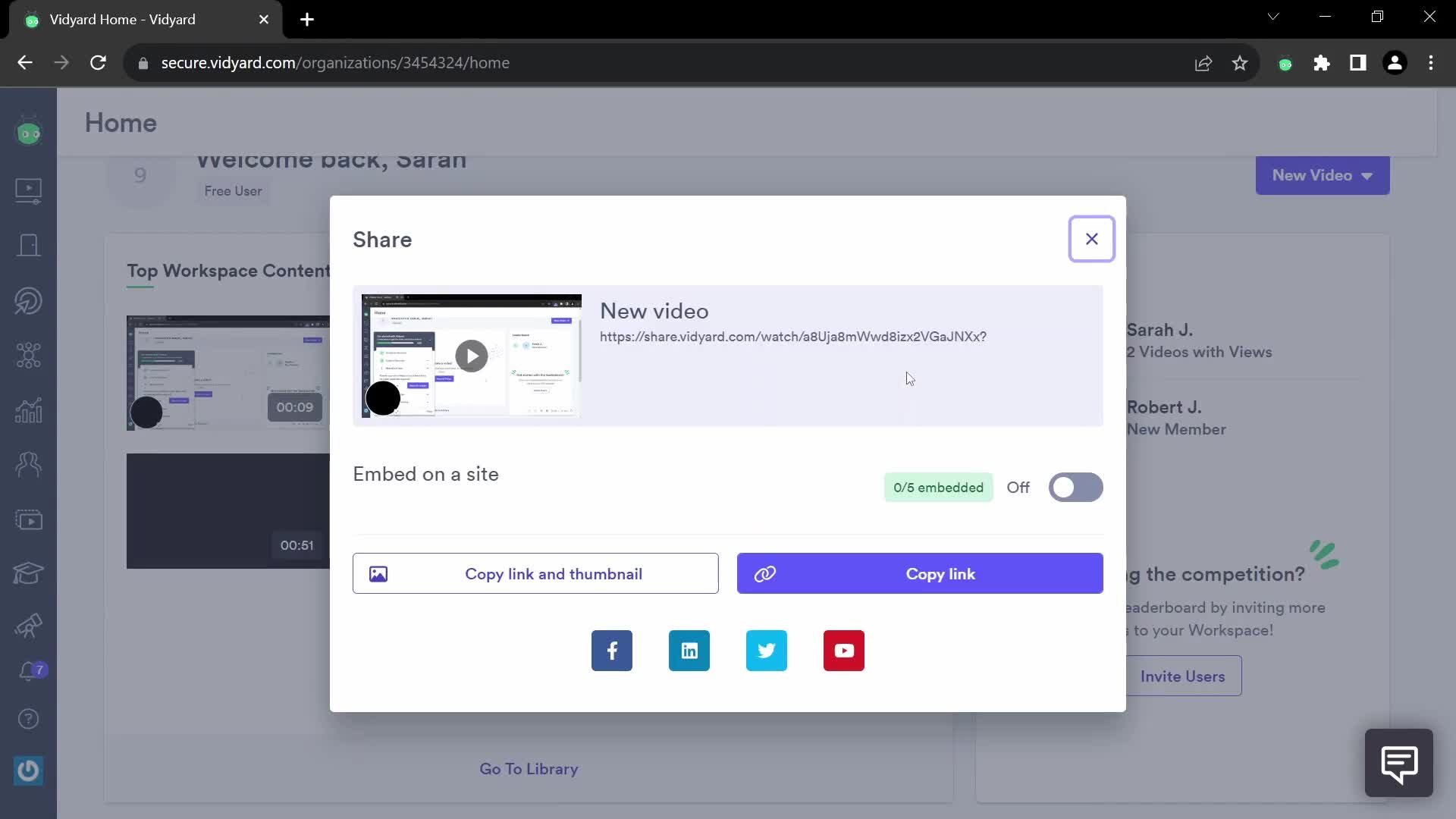This screenshot has width=1456, height=819.
Task: View site lock security info
Action: pos(143,63)
